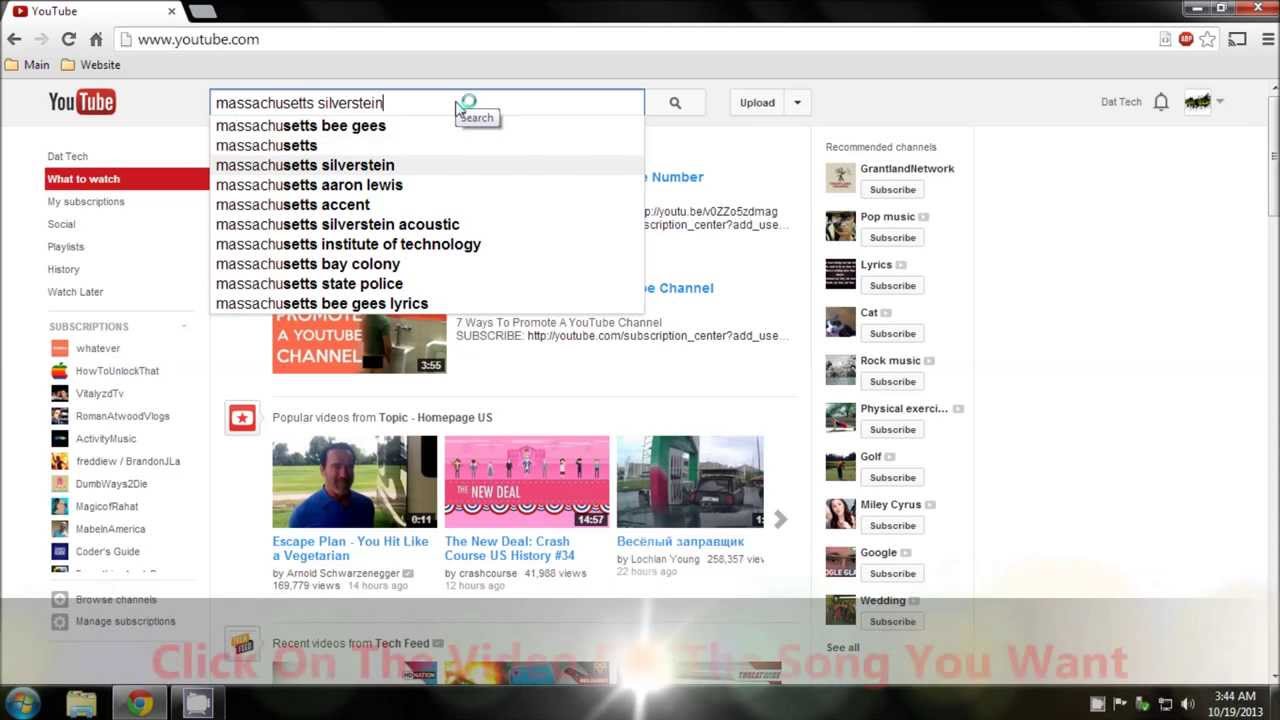Screen dimensions: 1280x720
Task: Click the Adblock extension icon
Action: (1186, 39)
